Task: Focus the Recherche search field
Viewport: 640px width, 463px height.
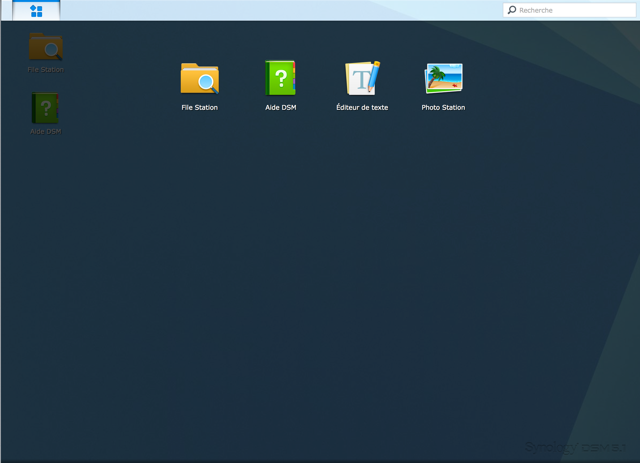Action: coord(569,10)
